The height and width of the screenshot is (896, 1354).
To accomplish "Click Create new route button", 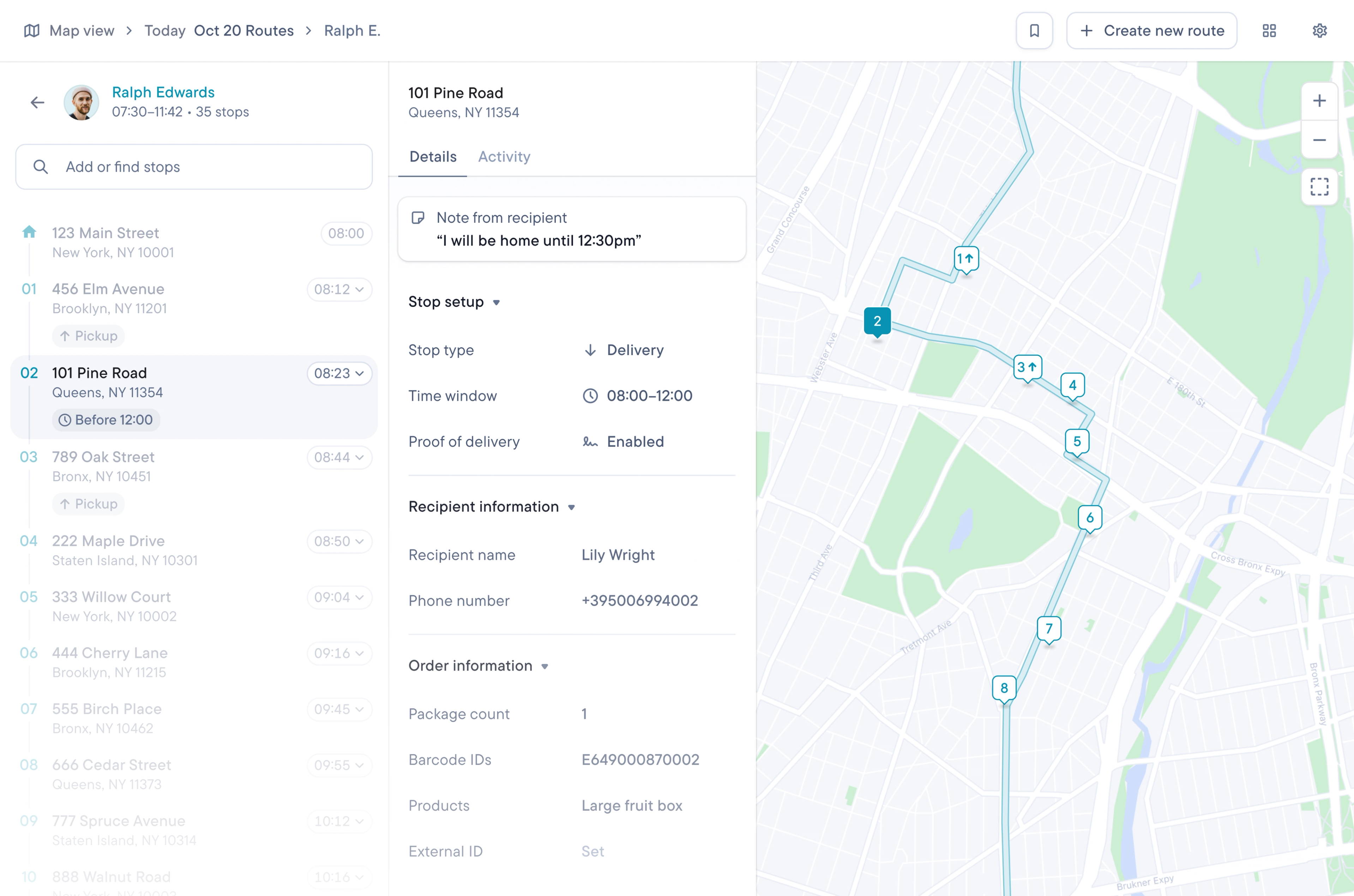I will (x=1151, y=31).
